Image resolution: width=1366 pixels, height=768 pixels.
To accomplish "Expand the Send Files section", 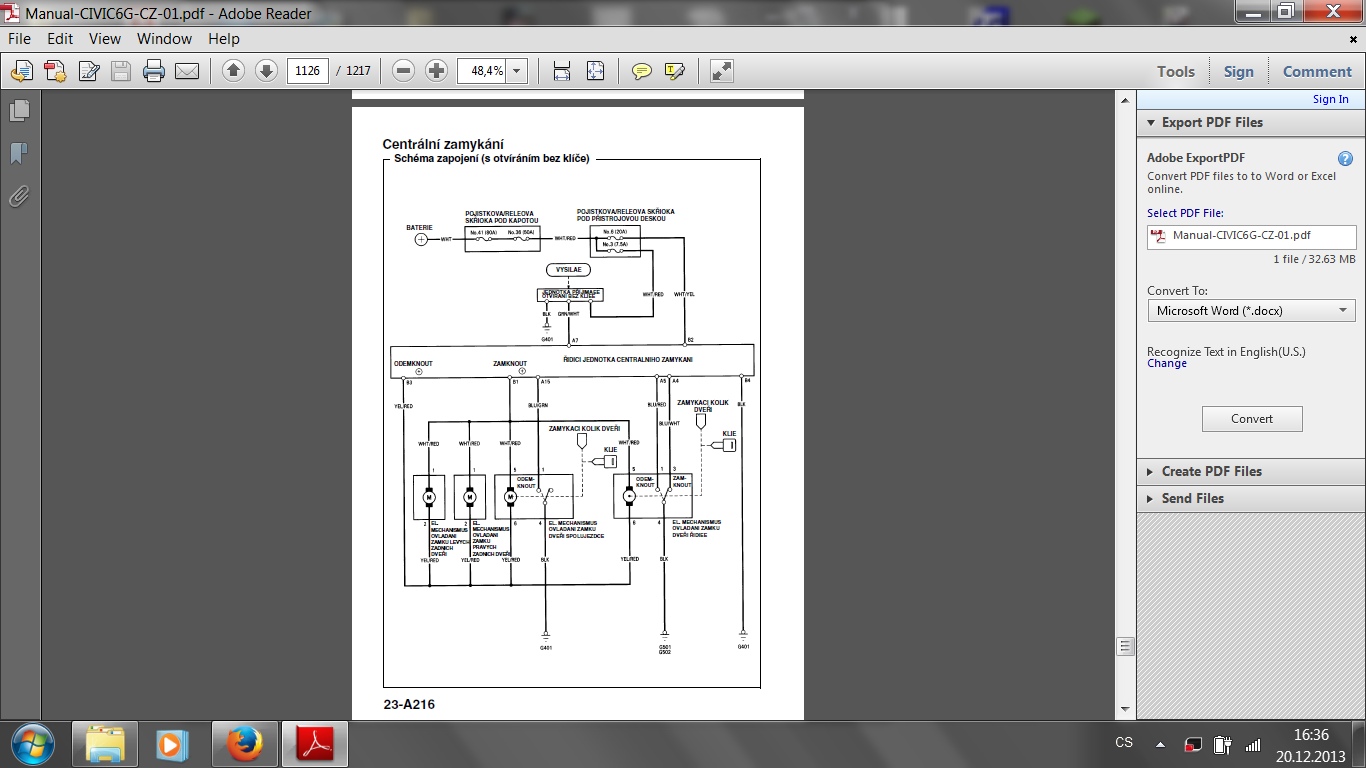I will (x=1192, y=498).
